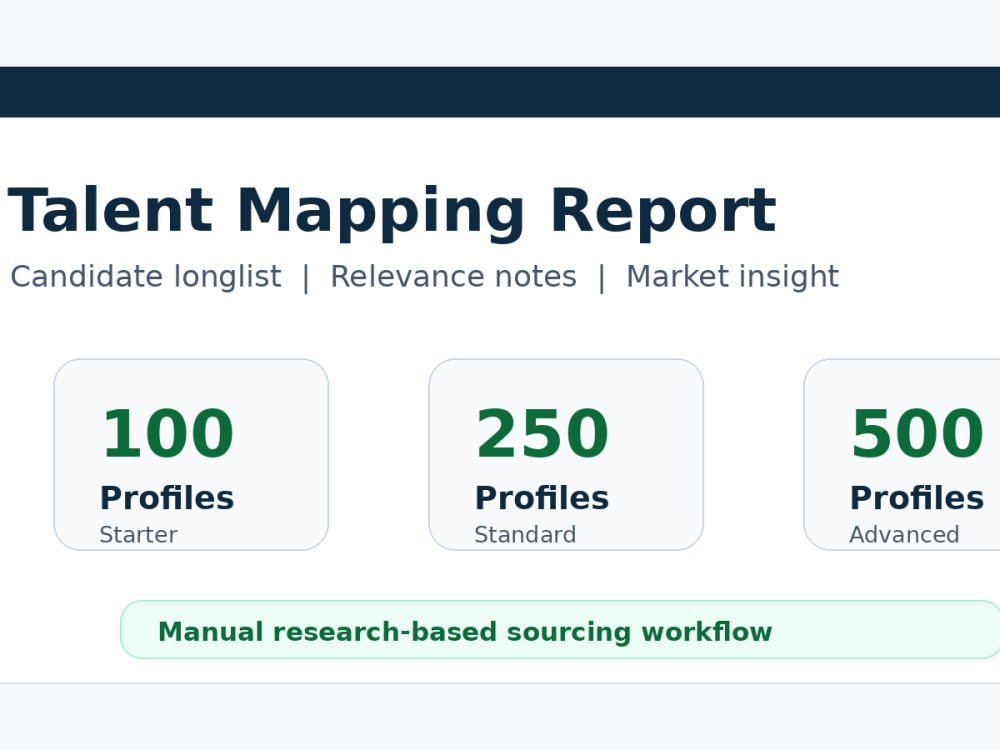
Task: Click the 'Relevance notes' subtitle text
Action: point(453,277)
